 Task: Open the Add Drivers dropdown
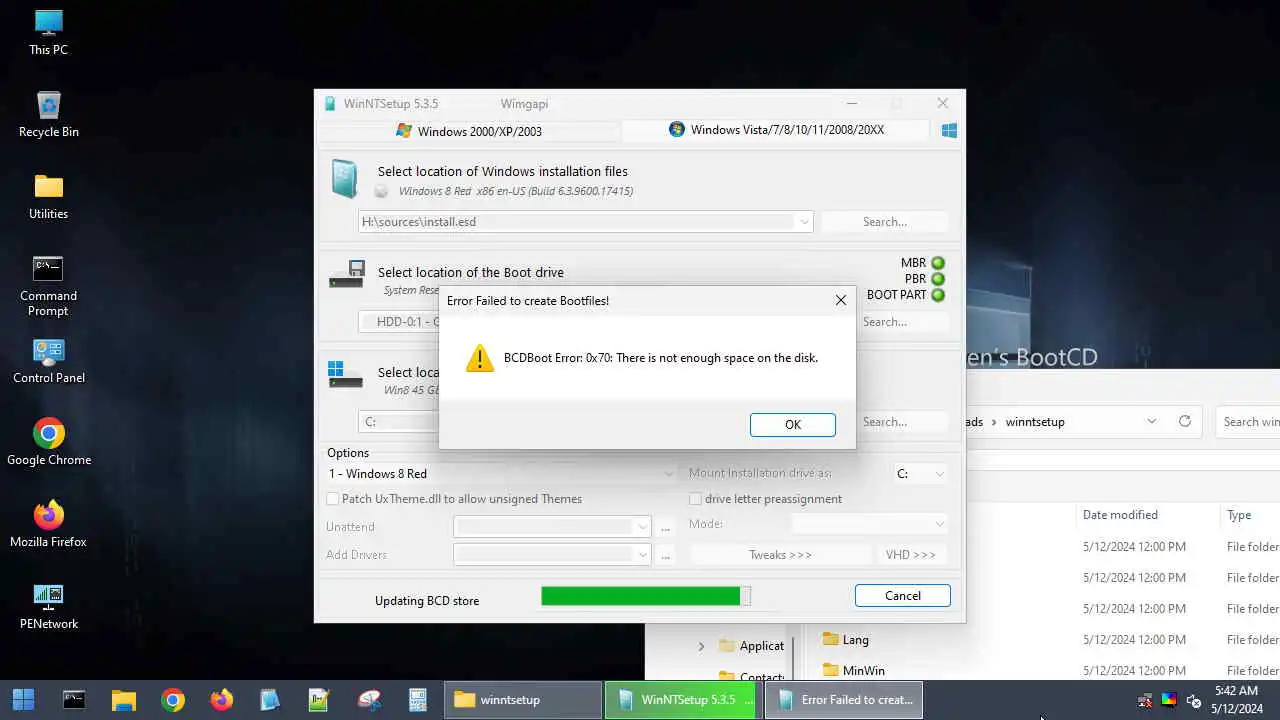[x=642, y=554]
